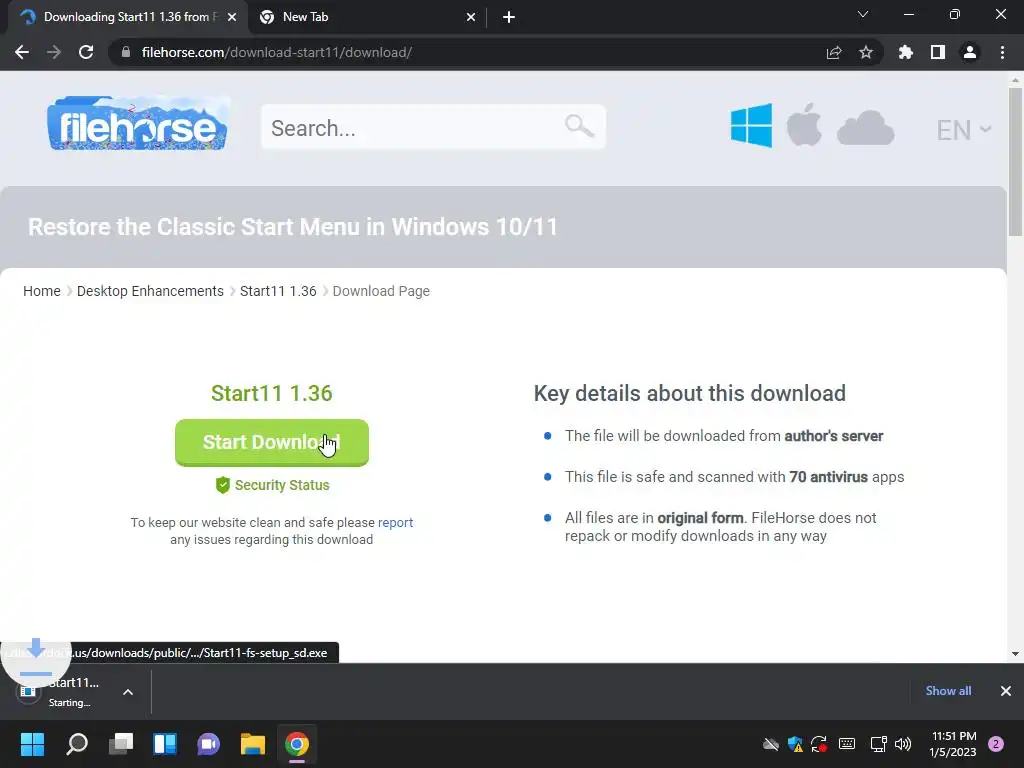This screenshot has width=1024, height=768.
Task: Click the scrollbar down arrow
Action: (1015, 654)
